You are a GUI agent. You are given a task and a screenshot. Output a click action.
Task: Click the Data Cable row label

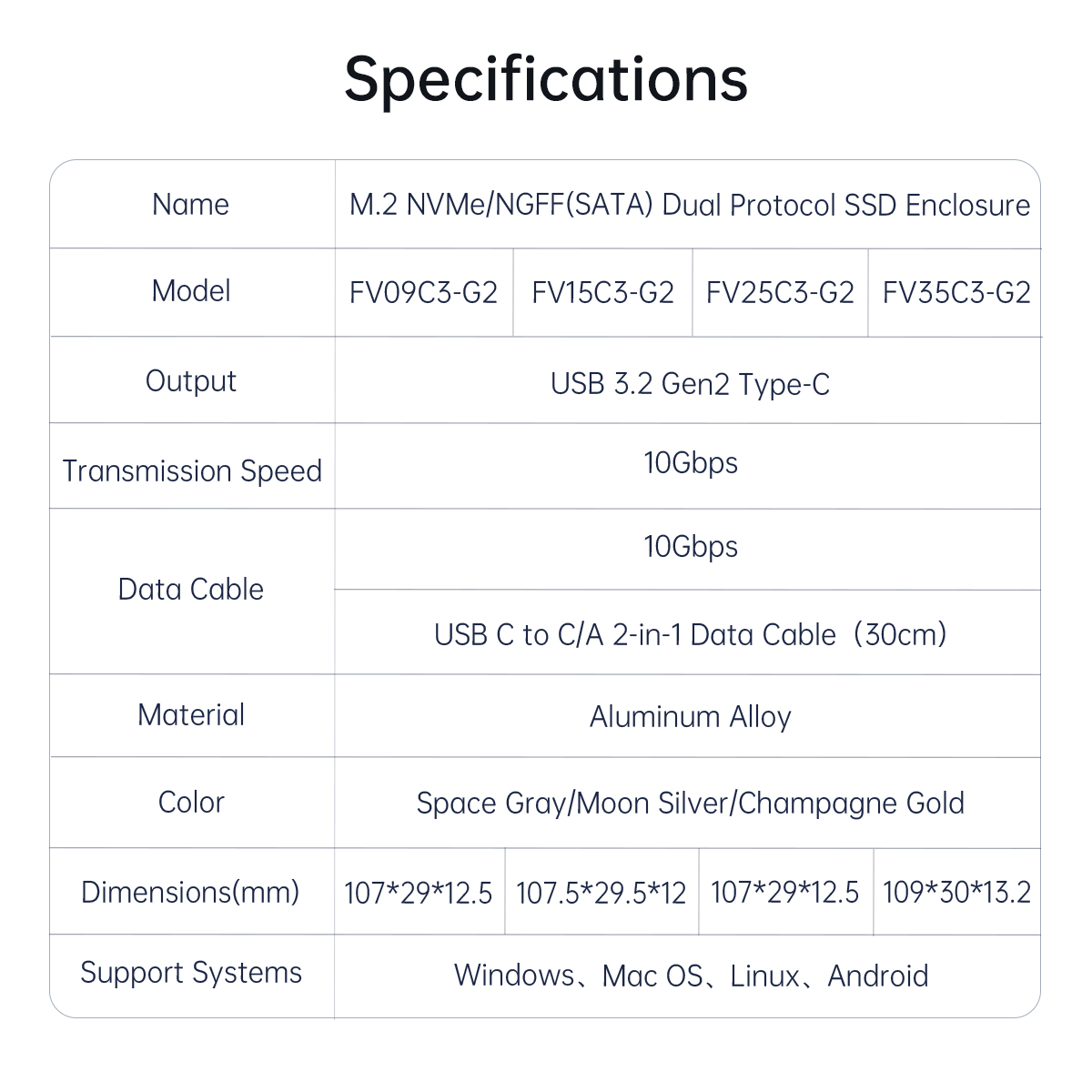point(191,590)
